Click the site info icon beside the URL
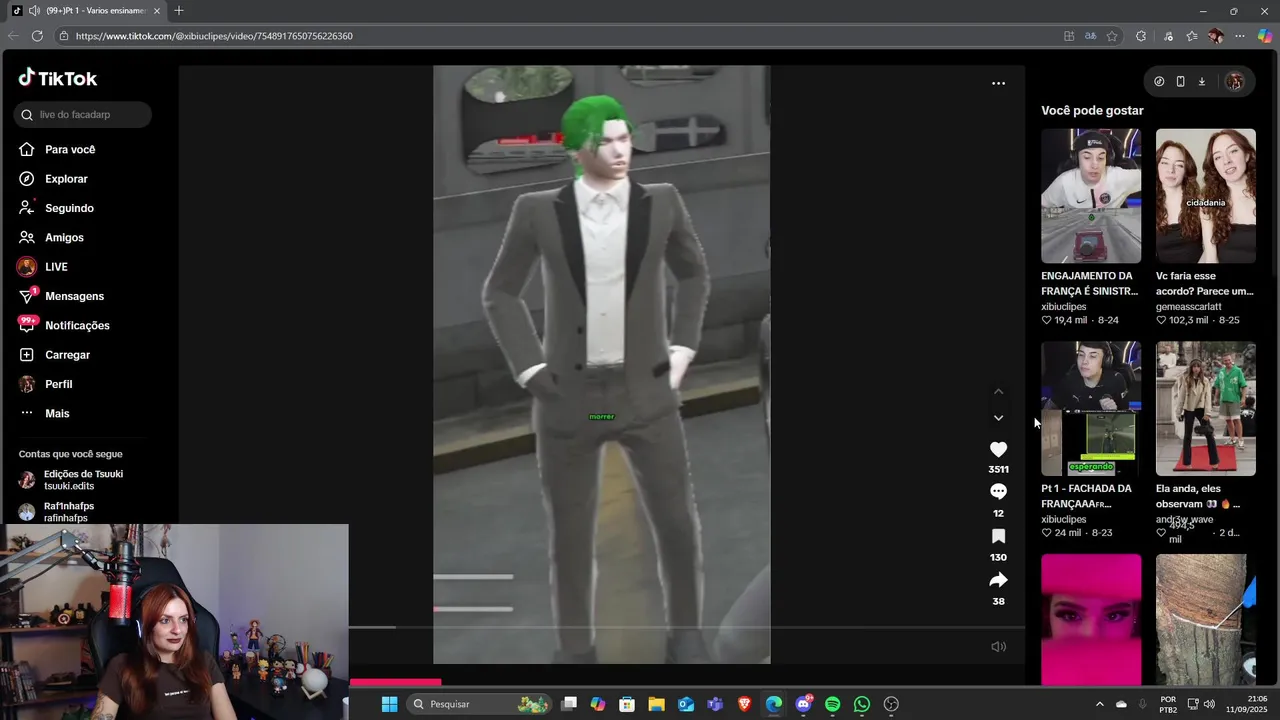Viewport: 1280px width, 720px height. (64, 36)
